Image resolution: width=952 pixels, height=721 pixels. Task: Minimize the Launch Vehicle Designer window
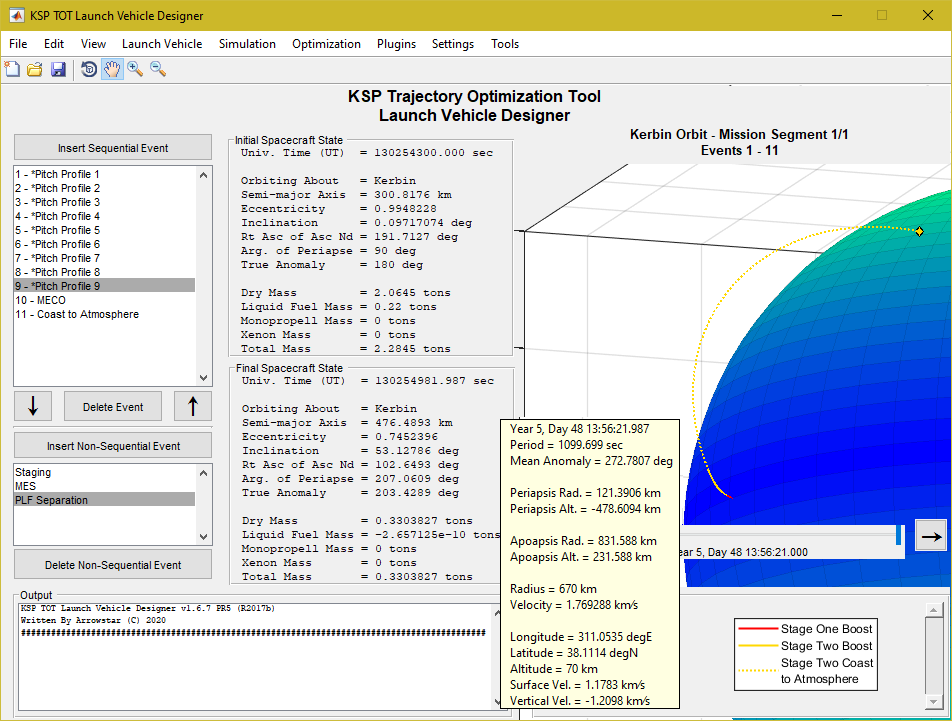point(837,15)
